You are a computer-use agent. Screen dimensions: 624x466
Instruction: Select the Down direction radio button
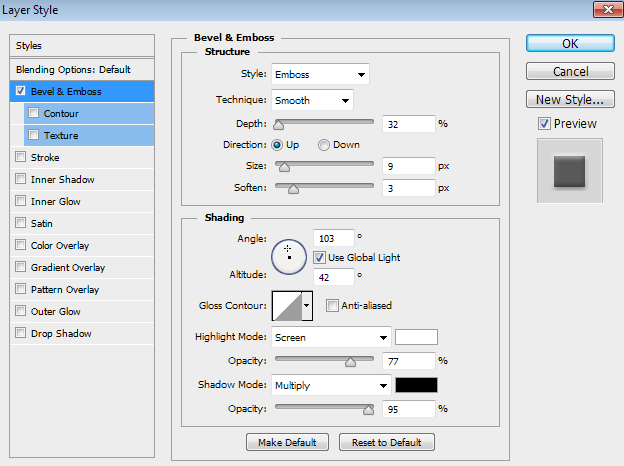(x=324, y=145)
